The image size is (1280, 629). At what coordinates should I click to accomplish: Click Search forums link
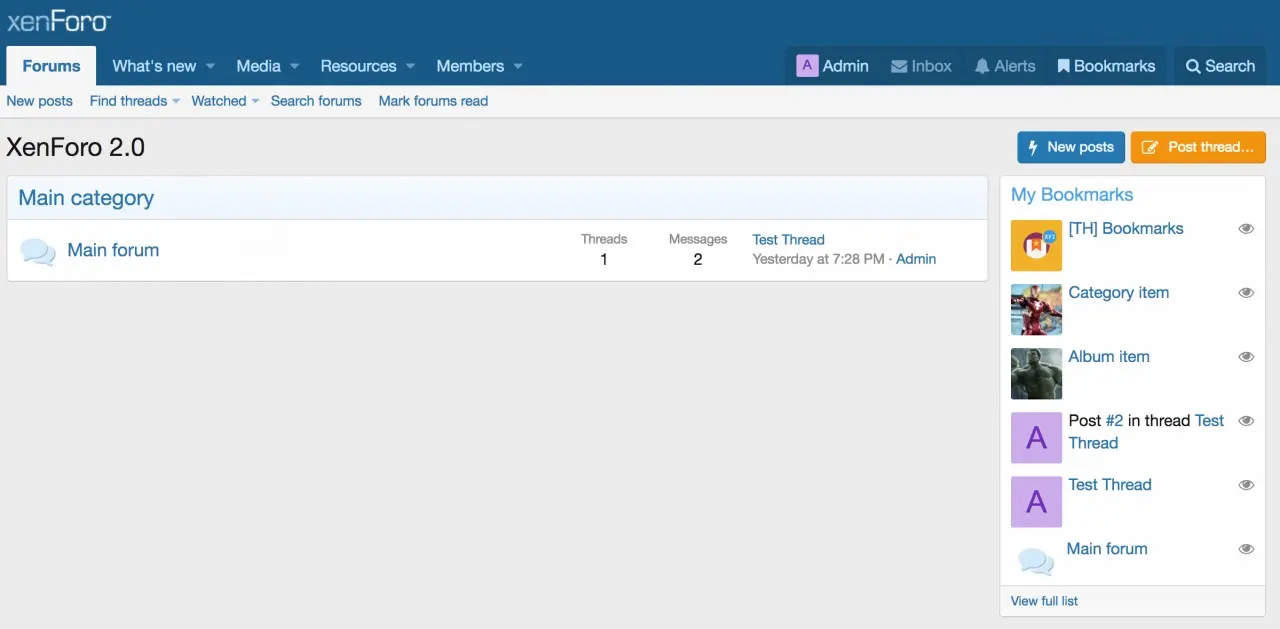click(x=316, y=101)
